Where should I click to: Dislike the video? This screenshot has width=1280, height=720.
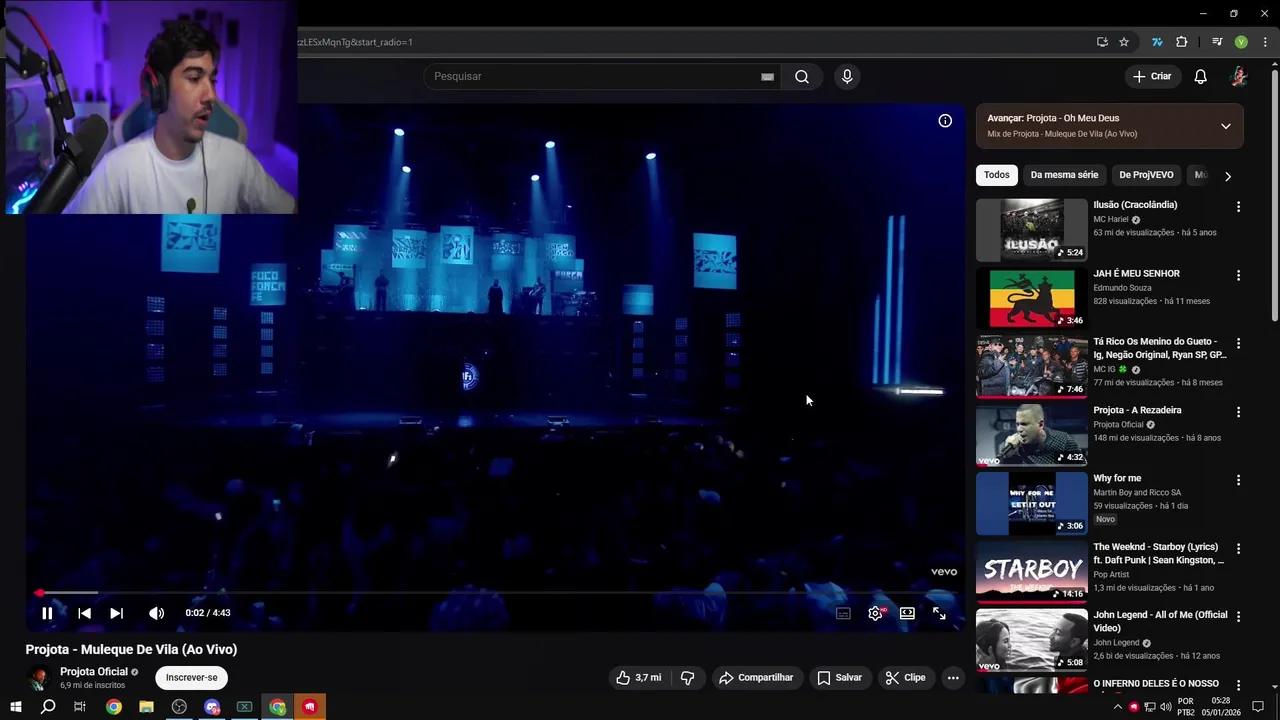pos(687,678)
